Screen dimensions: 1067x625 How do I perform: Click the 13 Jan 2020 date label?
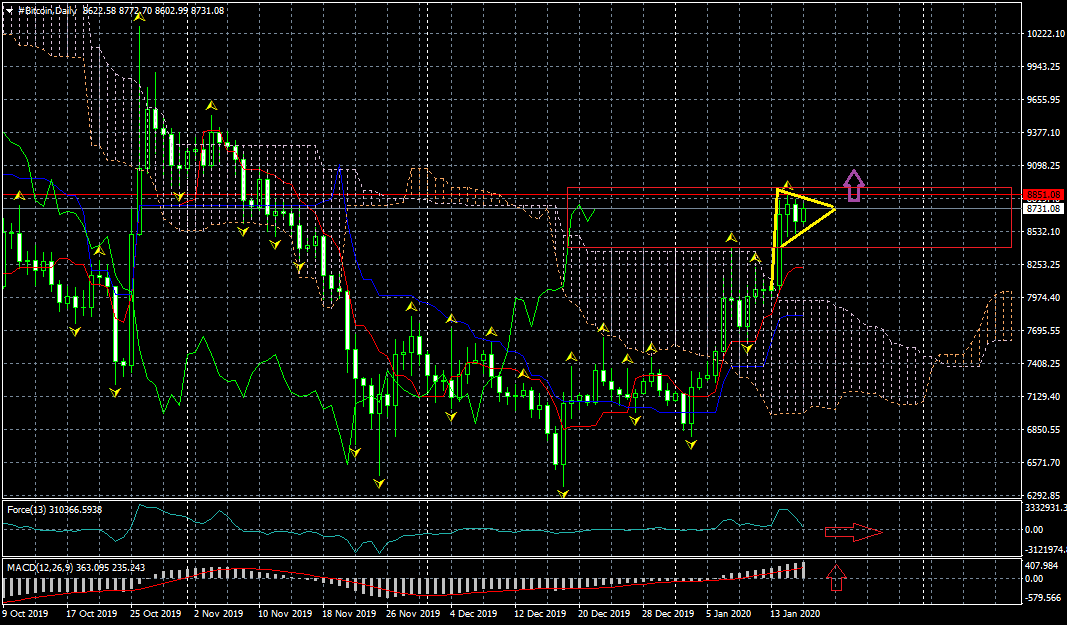coord(795,613)
